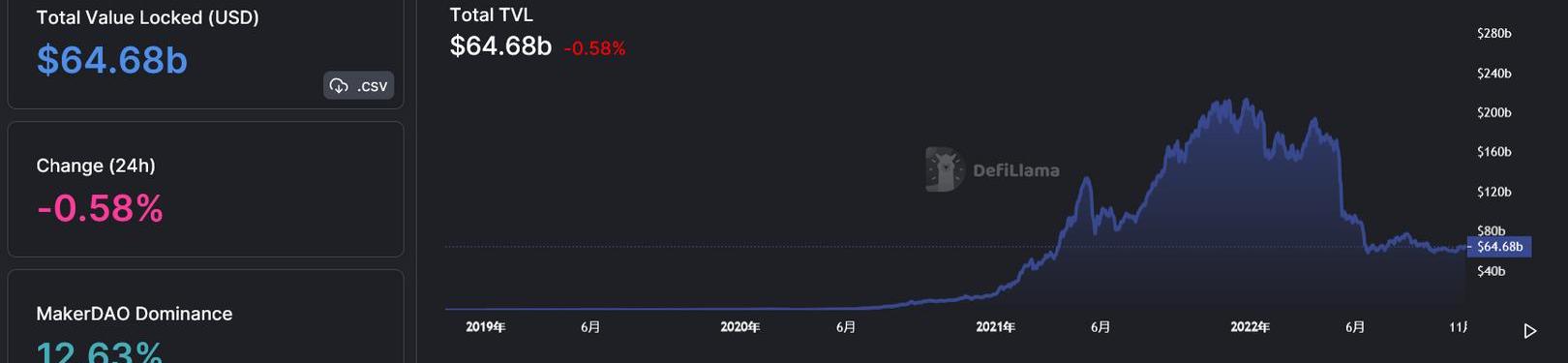This screenshot has width=1568, height=363.
Task: Click the $200b y-axis label
Action: tap(1494, 112)
